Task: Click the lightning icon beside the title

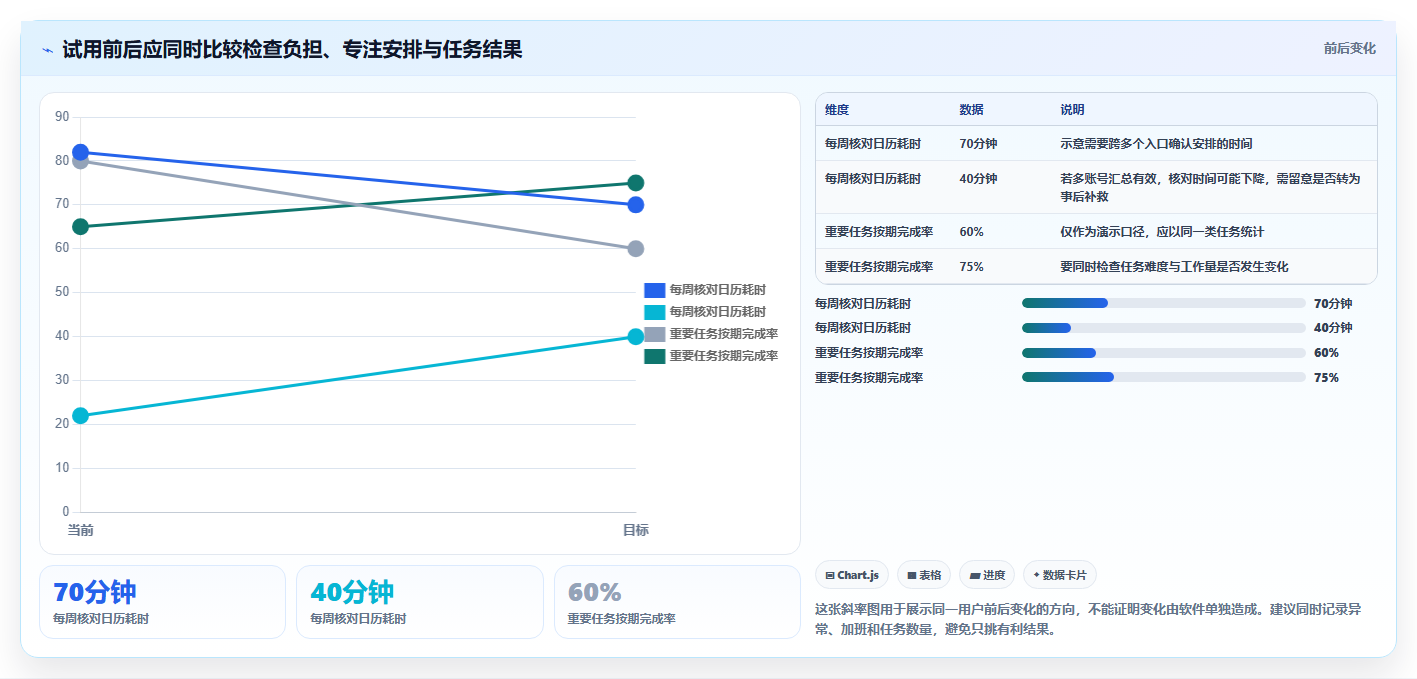Action: pyautogui.click(x=47, y=50)
